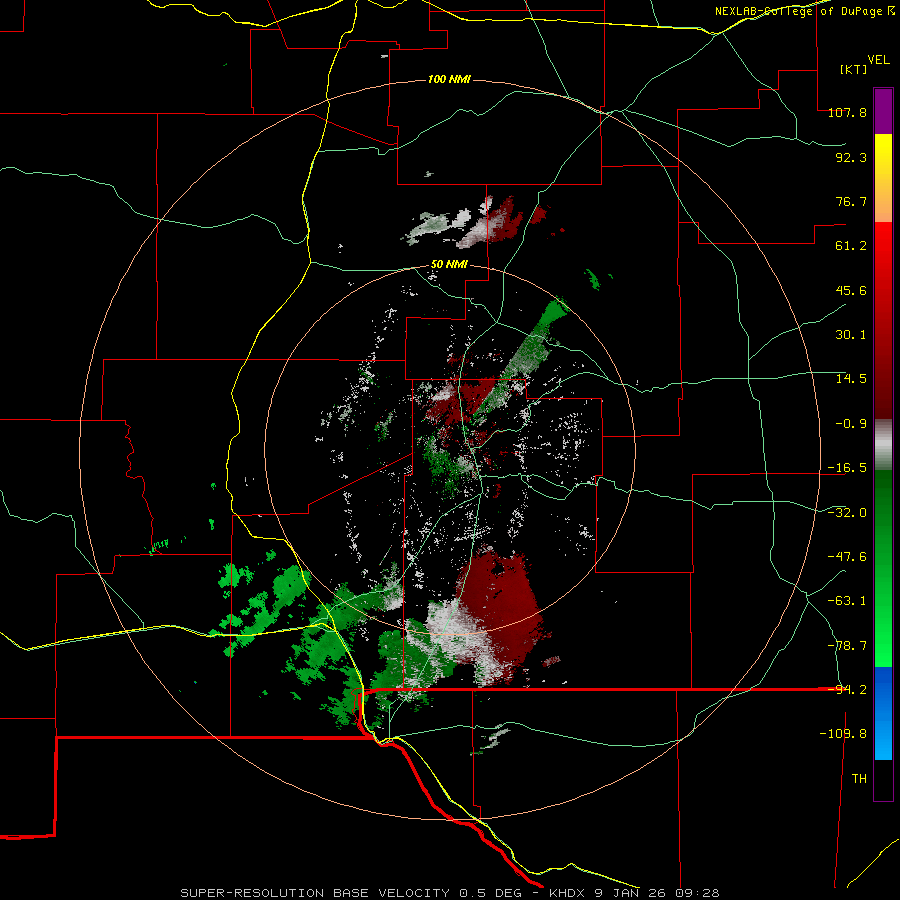Screen dimensions: 900x900
Task: Click the blue segment of the velocity color bar
Action: click(883, 713)
